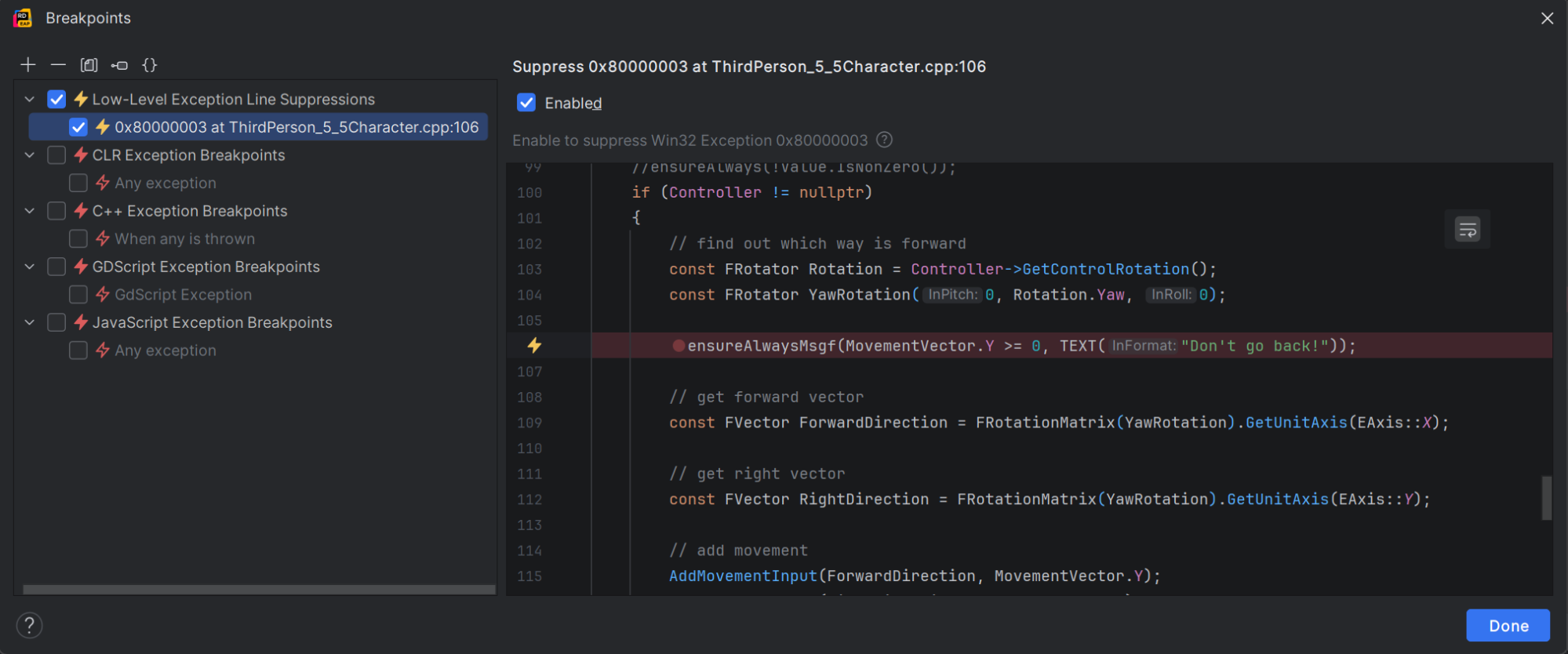Check JavaScript Exception Breakpoints checkbox

point(56,322)
